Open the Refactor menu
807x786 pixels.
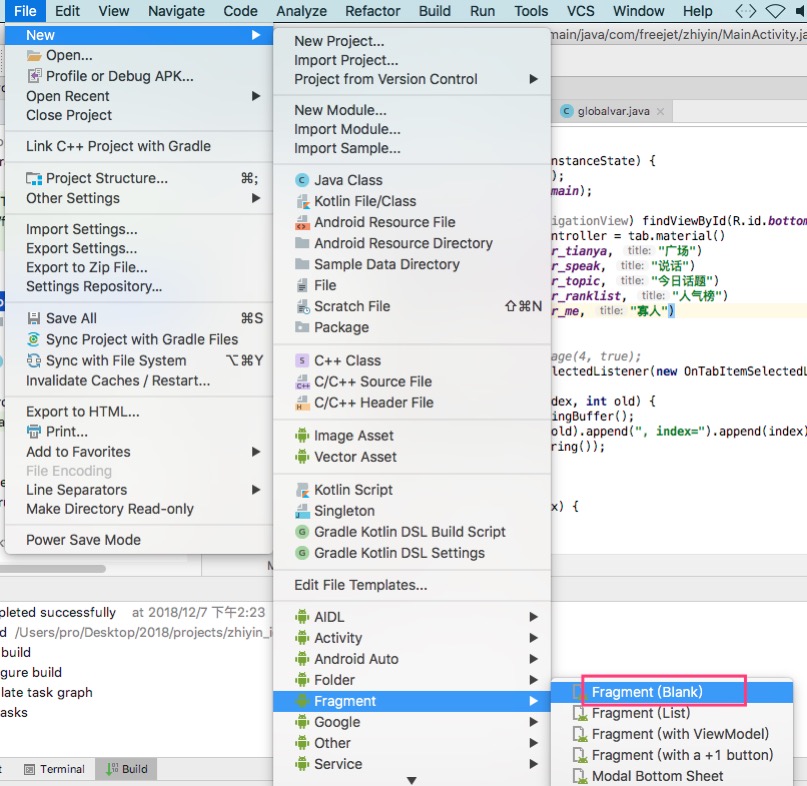(373, 11)
